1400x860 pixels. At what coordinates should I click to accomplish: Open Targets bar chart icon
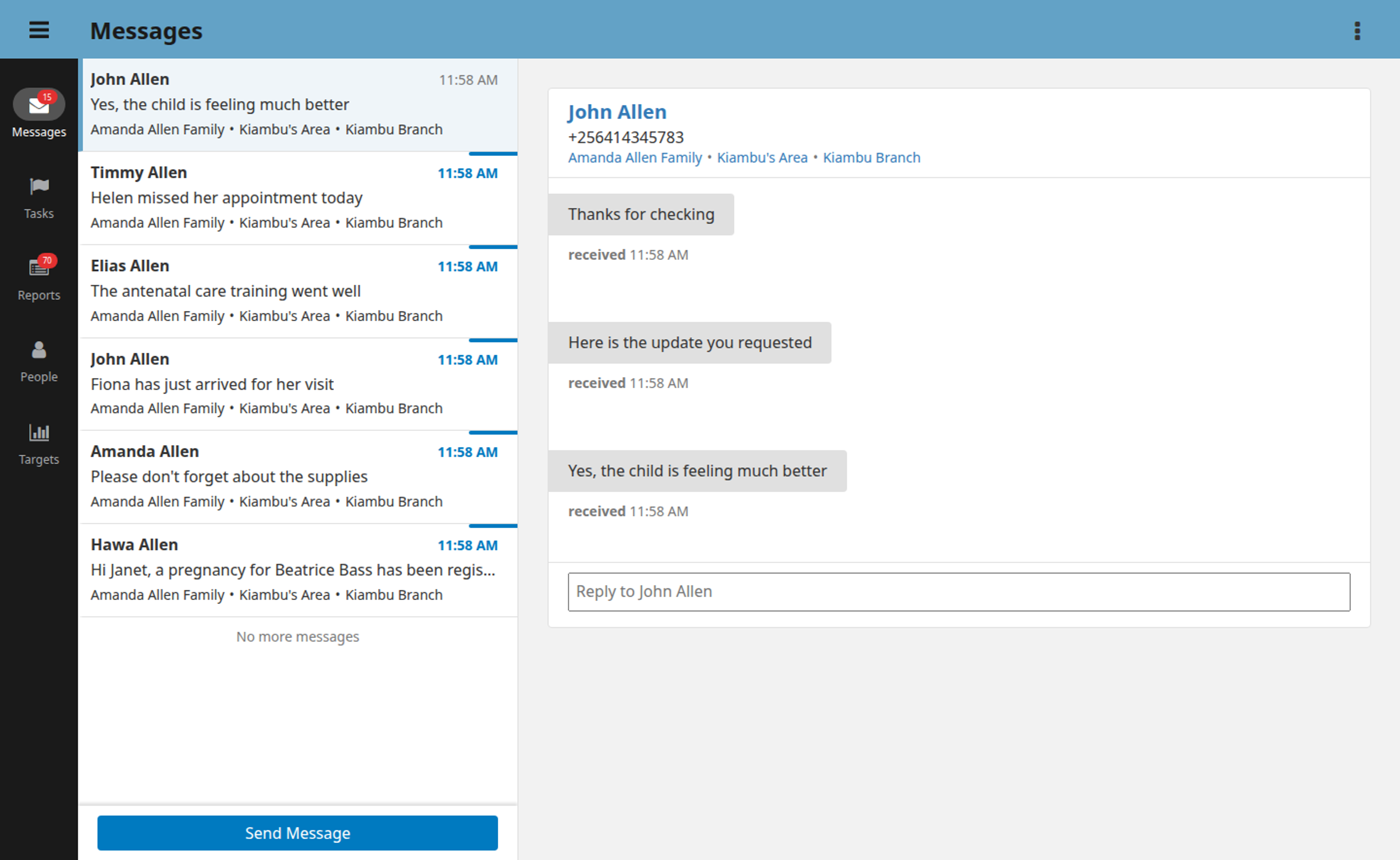39,433
